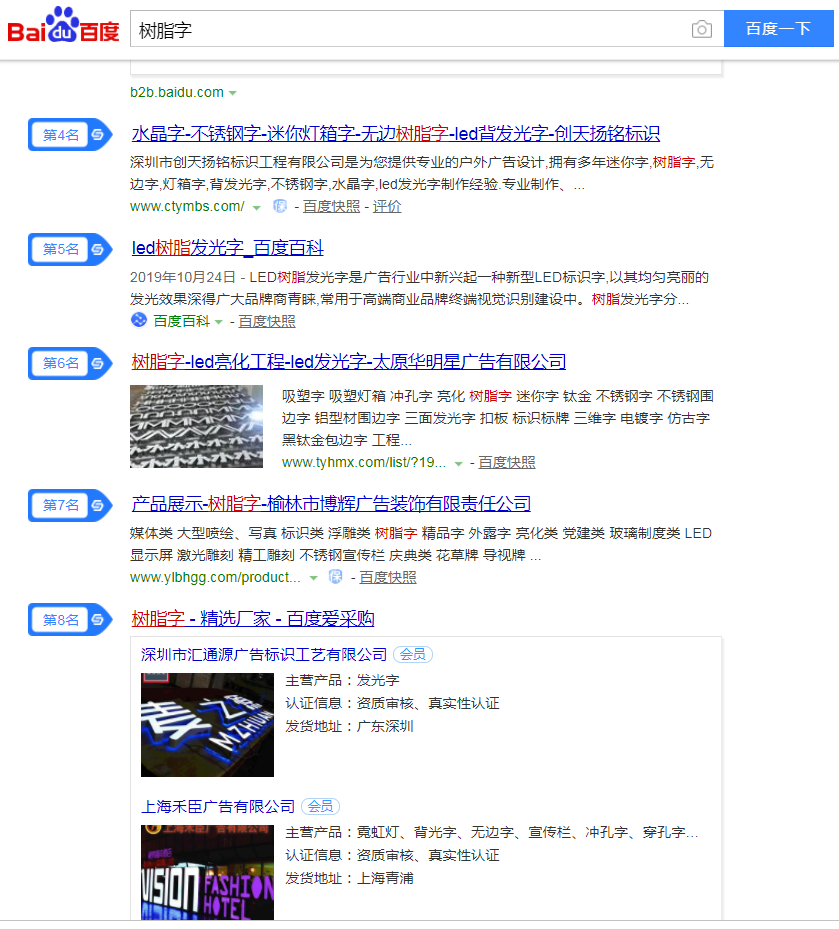The height and width of the screenshot is (929, 839).
Task: Click the b2b.baidu.com URL text
Action: pos(177,92)
